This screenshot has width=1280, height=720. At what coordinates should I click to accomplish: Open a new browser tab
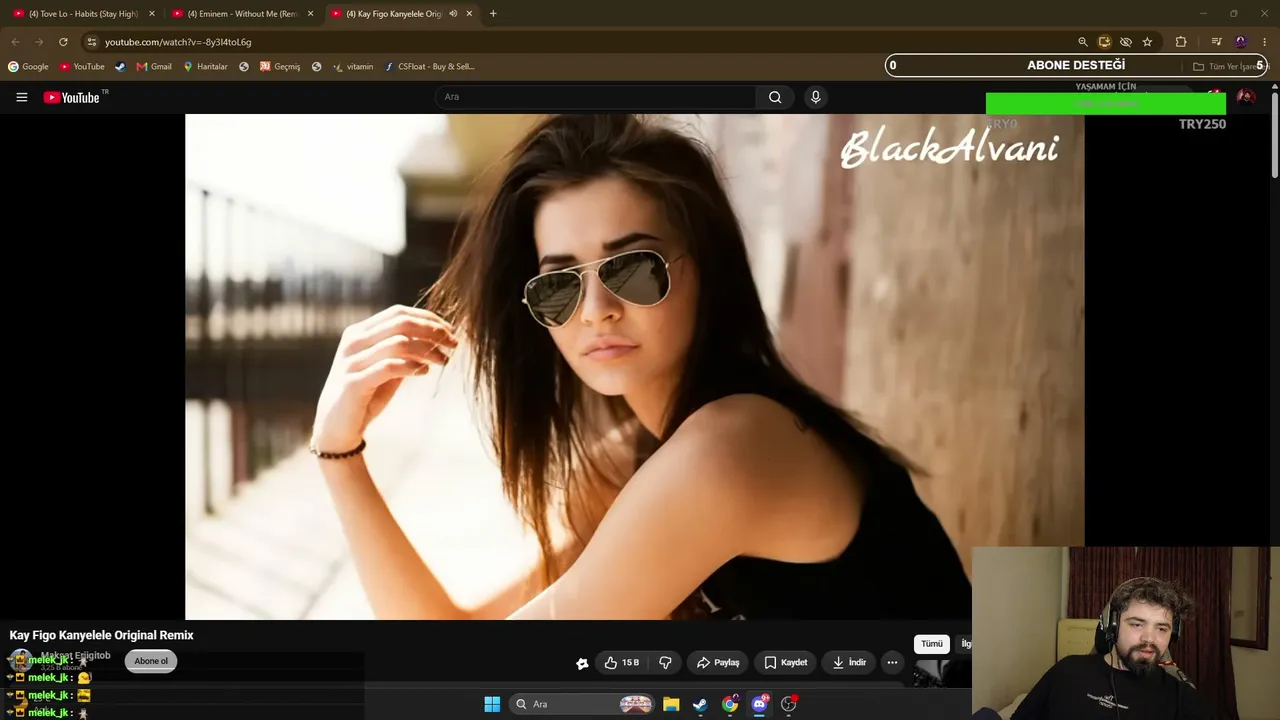pos(493,14)
